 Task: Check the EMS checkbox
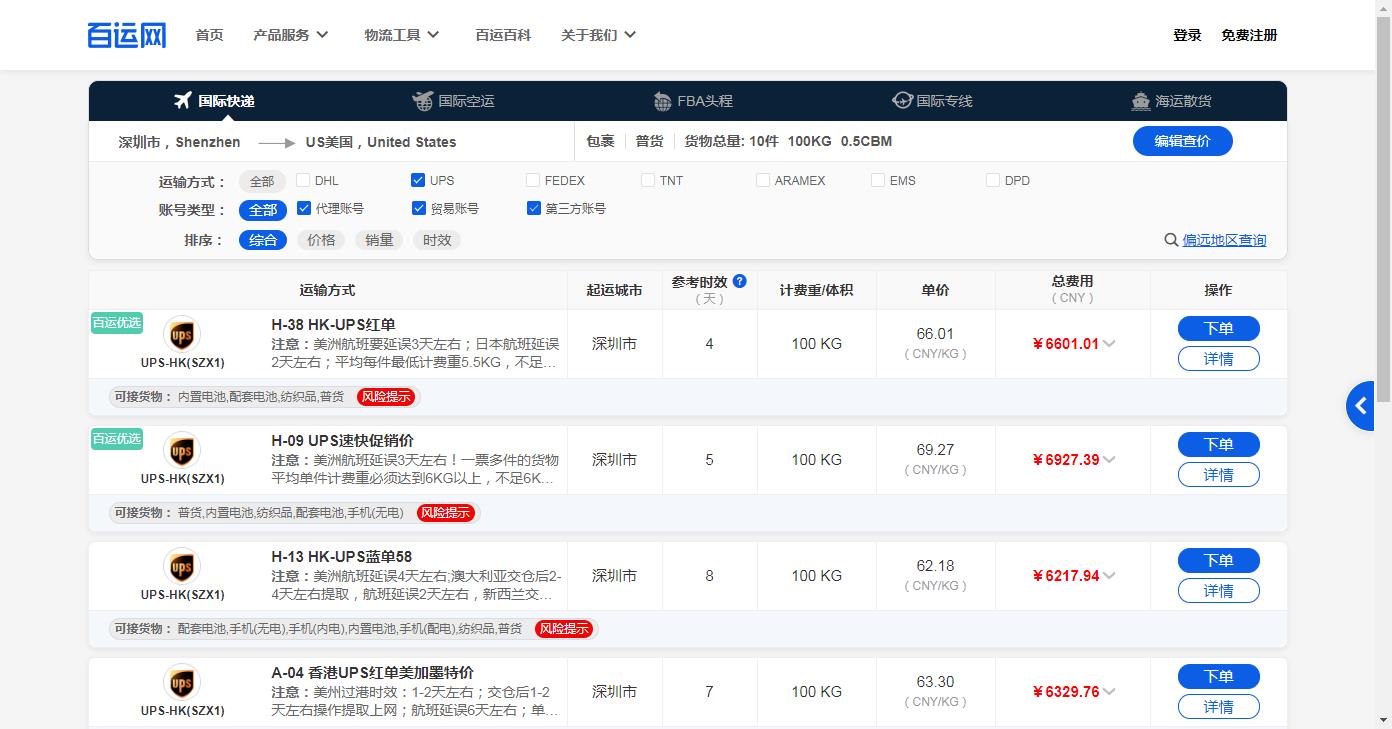pyautogui.click(x=878, y=180)
